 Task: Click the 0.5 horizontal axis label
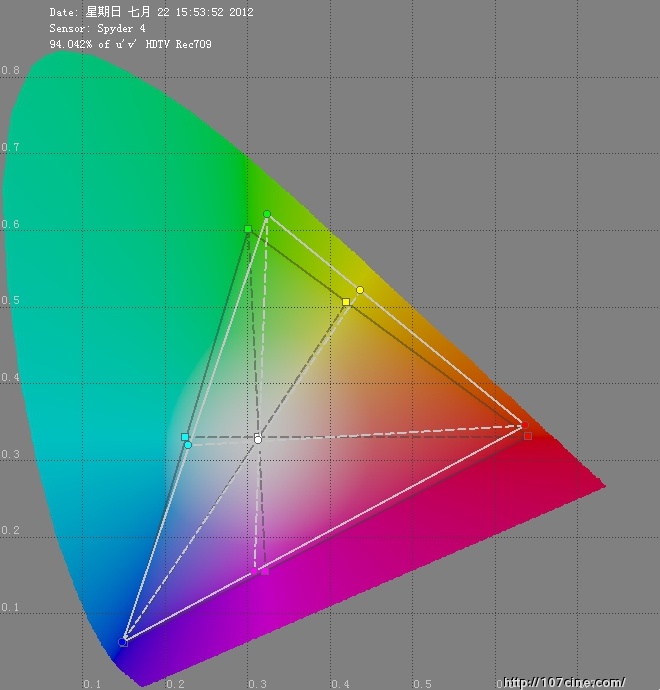coord(426,684)
